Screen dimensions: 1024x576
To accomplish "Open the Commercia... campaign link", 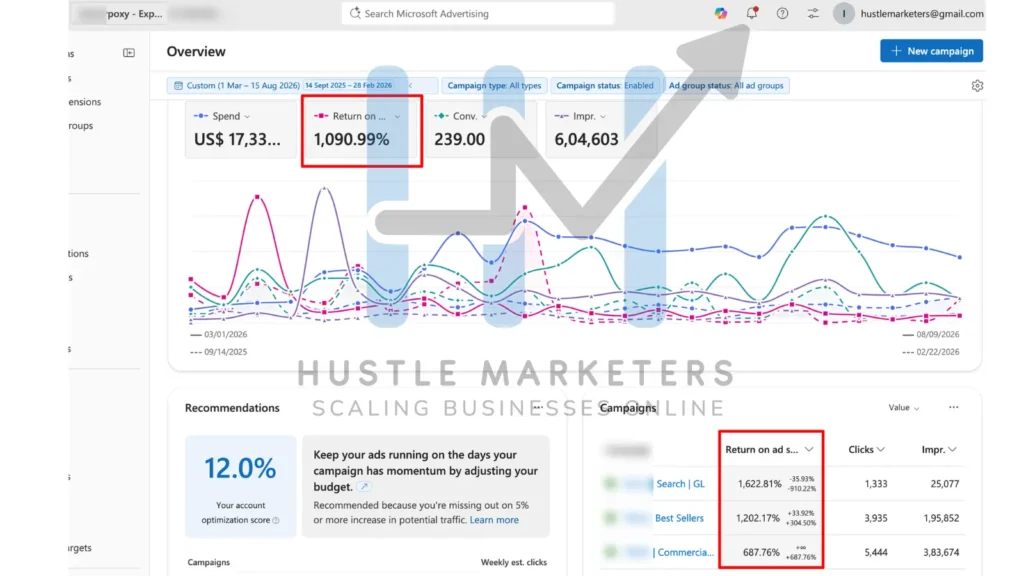I will [684, 552].
